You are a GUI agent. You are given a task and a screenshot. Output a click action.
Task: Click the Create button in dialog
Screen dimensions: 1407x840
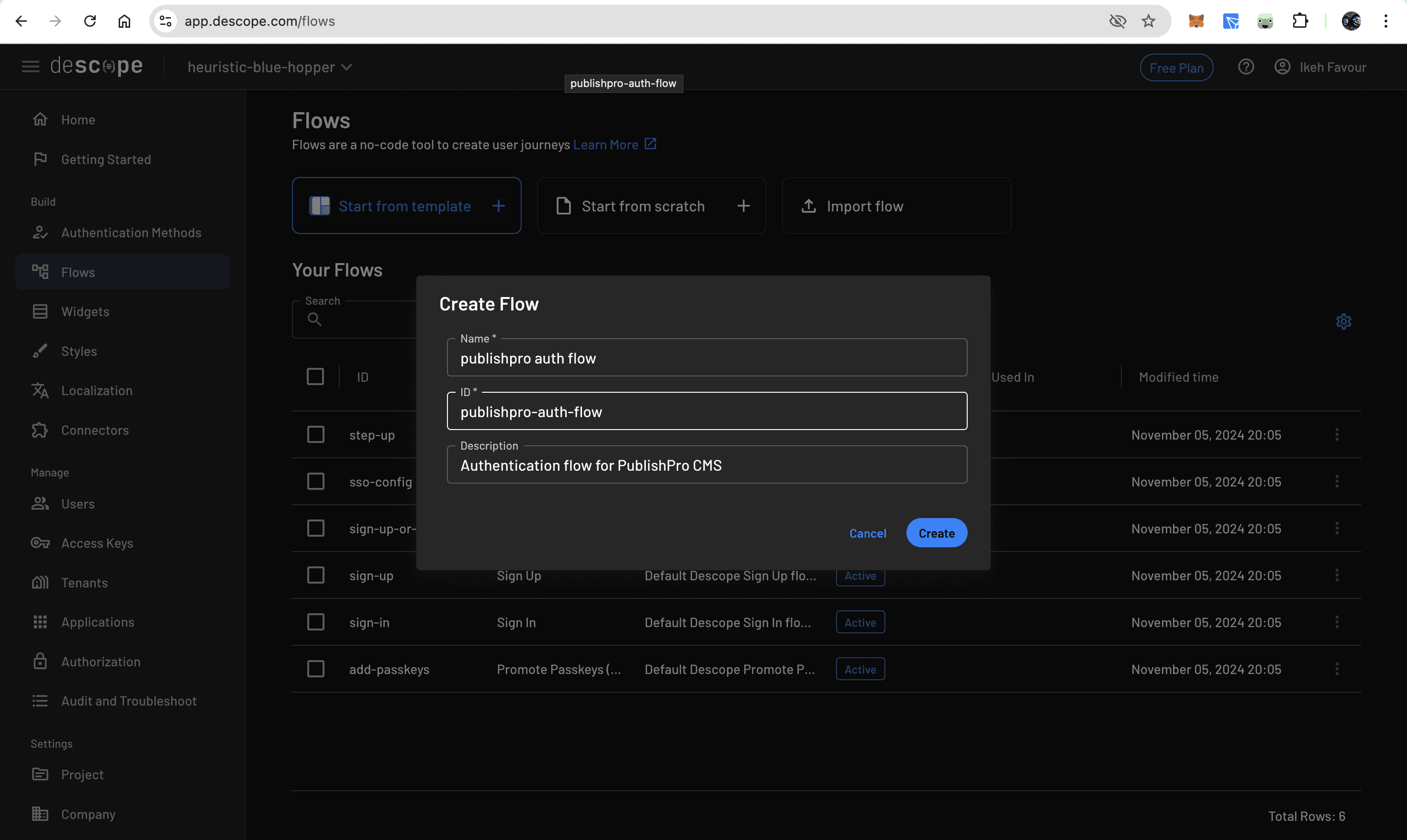coord(936,533)
